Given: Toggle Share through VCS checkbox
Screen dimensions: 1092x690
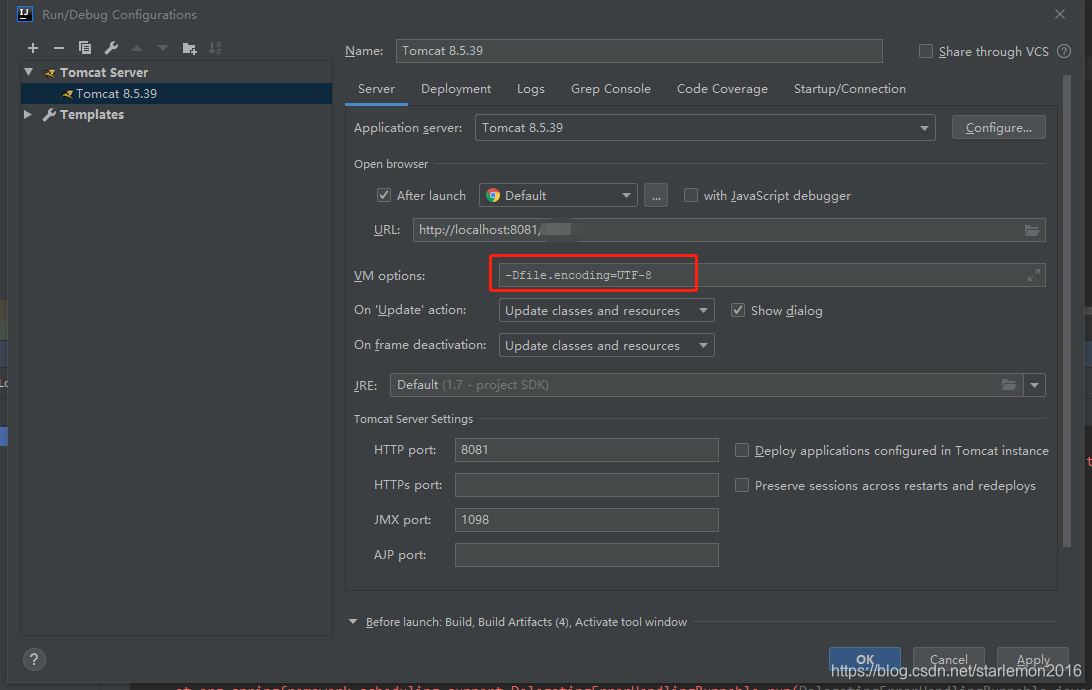Looking at the screenshot, I should point(926,51).
